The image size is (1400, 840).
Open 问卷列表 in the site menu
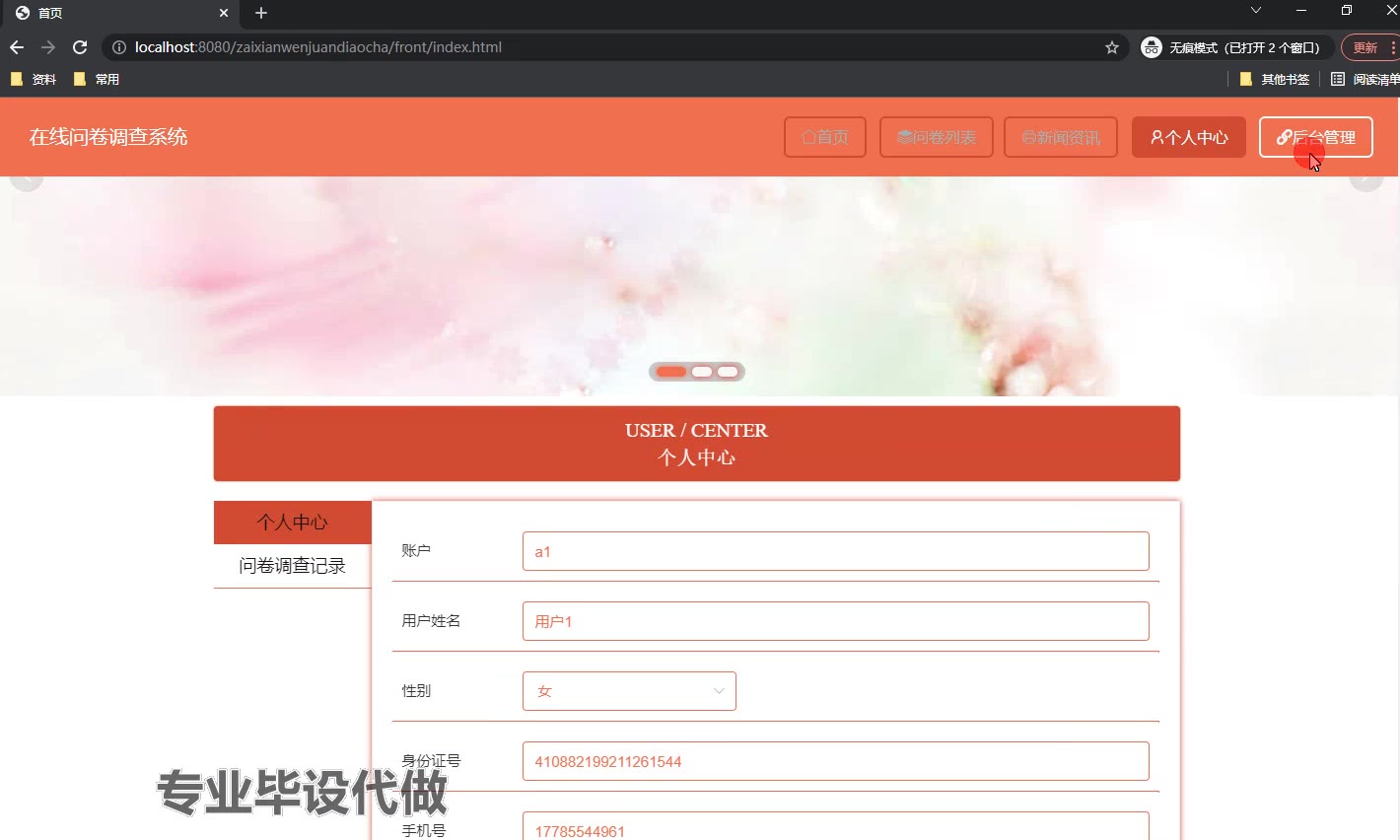click(937, 137)
